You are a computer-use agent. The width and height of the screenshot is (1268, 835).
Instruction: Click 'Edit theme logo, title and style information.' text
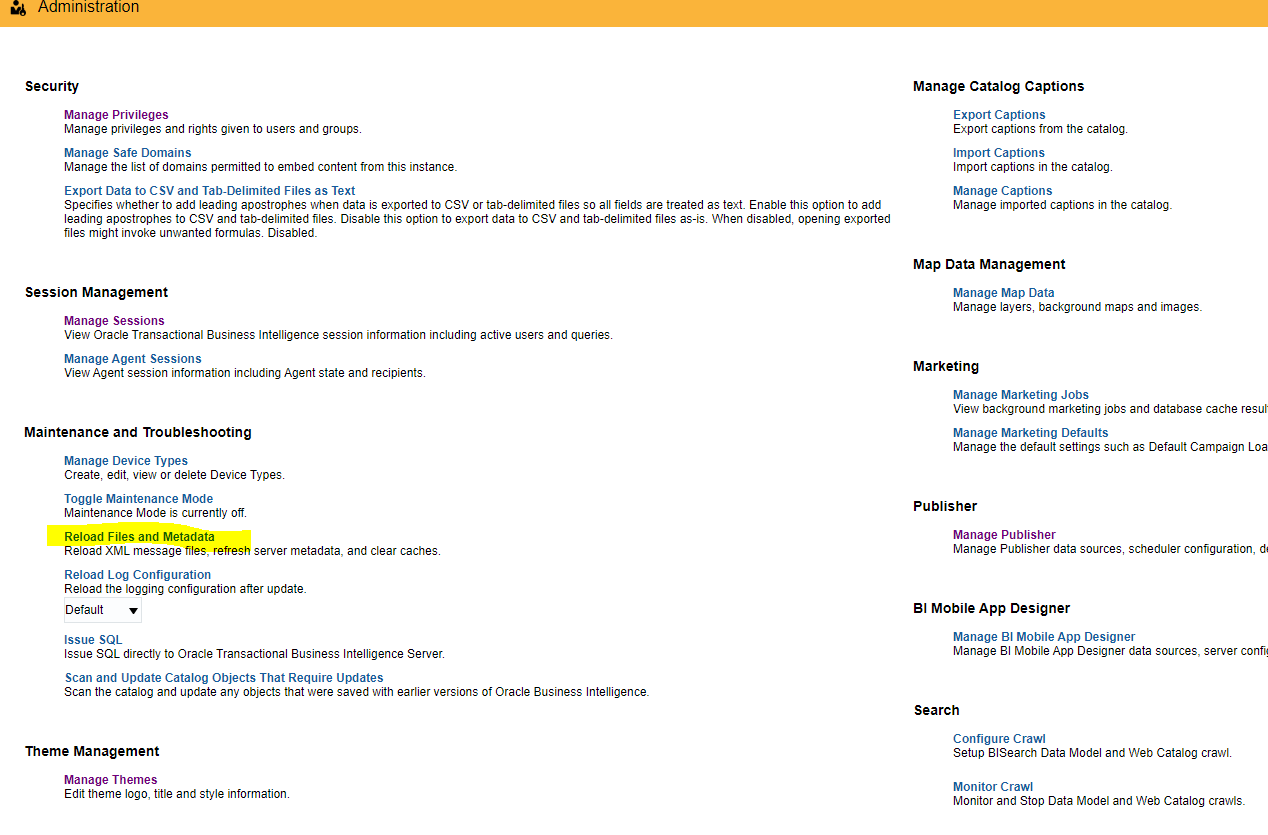click(x=177, y=794)
